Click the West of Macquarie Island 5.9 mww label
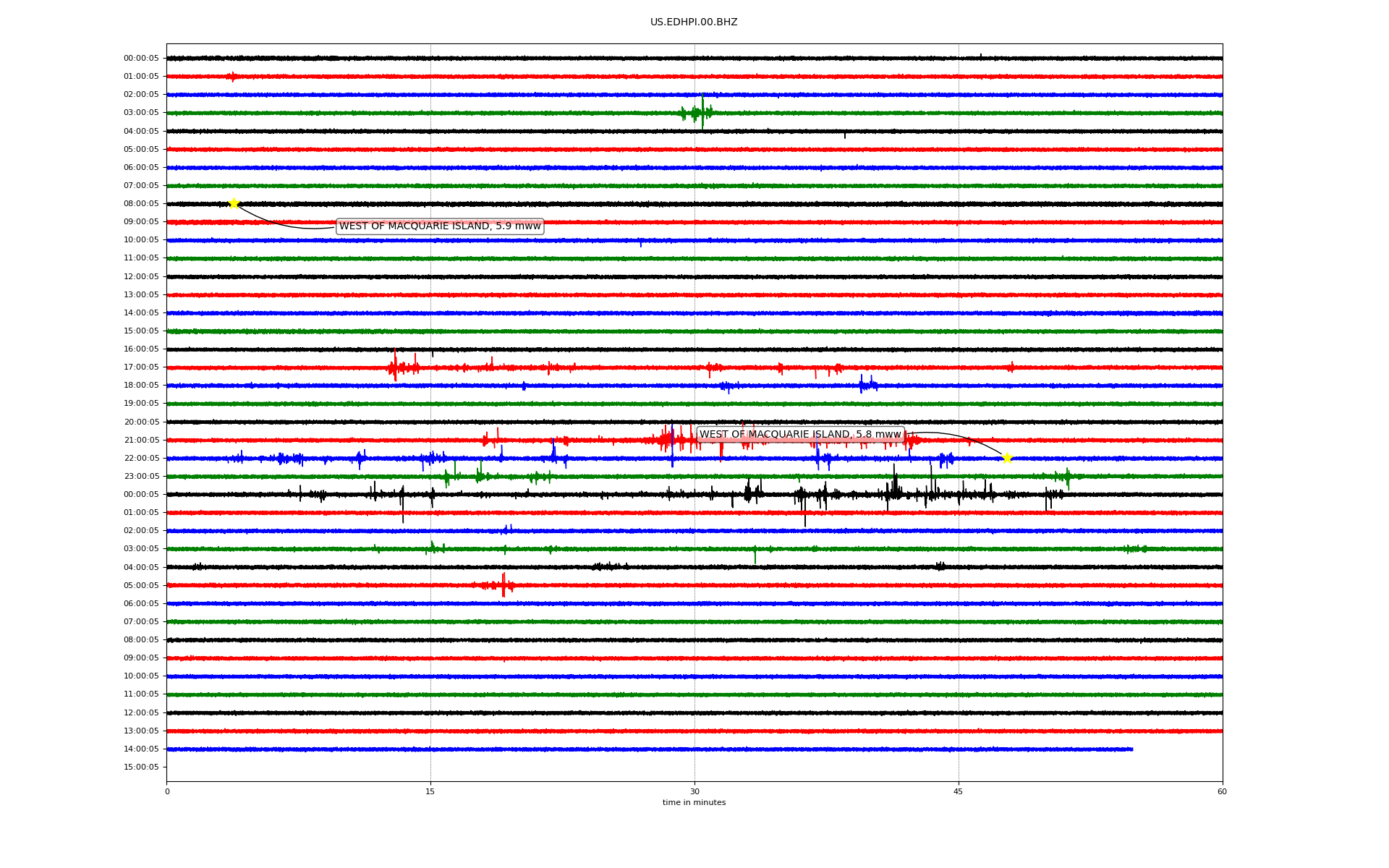Screen dimensions: 1389x868 [x=440, y=226]
